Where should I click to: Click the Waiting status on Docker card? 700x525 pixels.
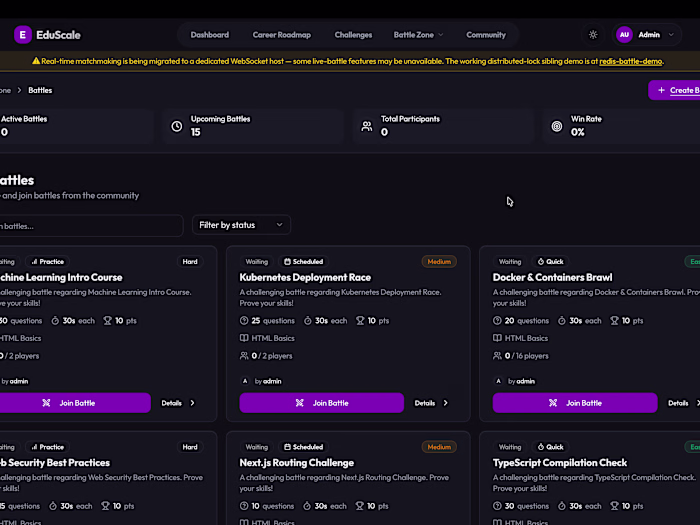[x=510, y=262]
